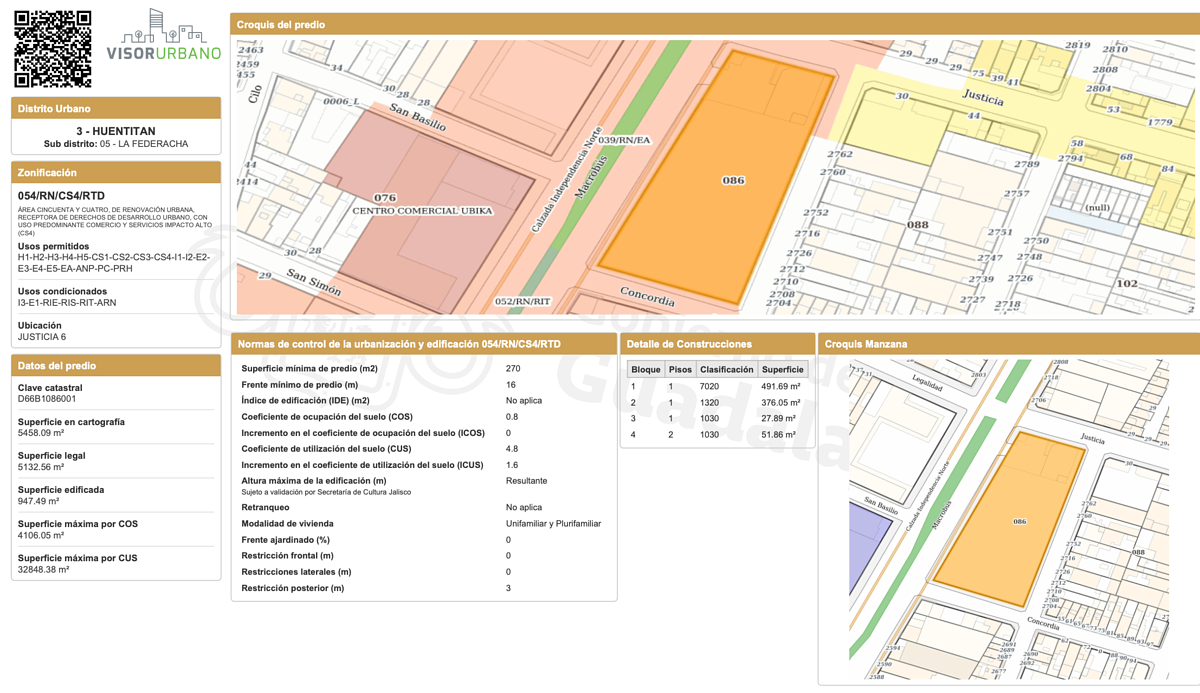Click the 039/RN/EA zone label on map
The image size is (1200, 693).
pyautogui.click(x=624, y=140)
